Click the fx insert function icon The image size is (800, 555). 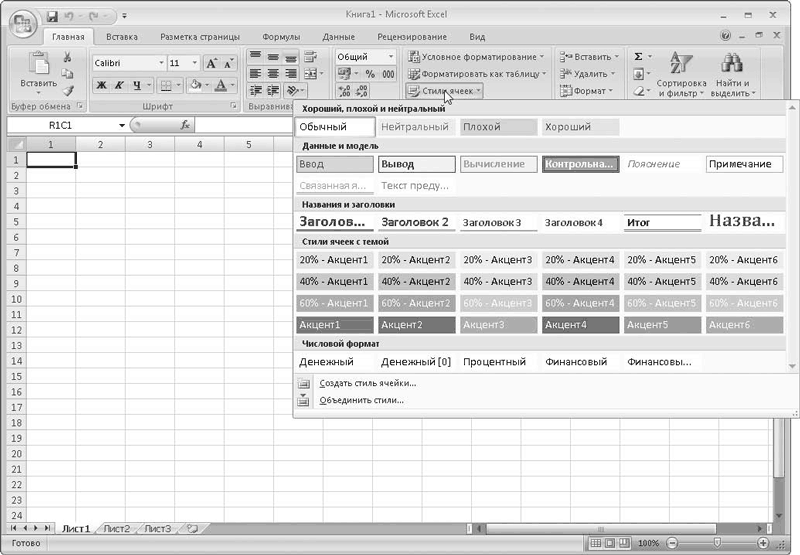[185, 125]
